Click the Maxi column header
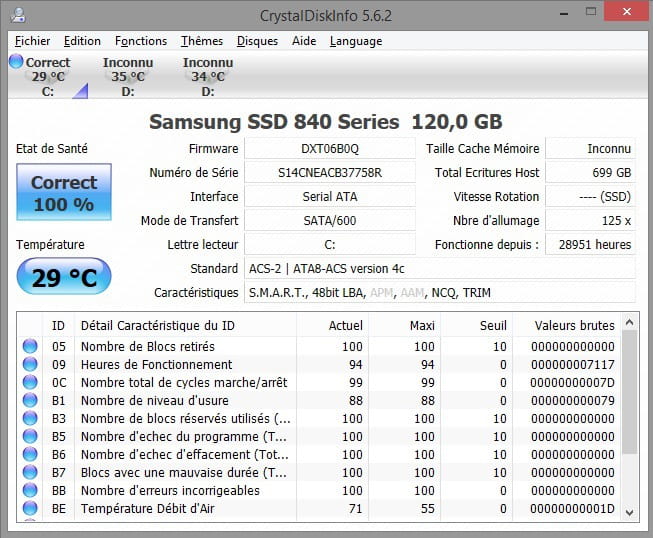653x538 pixels. pyautogui.click(x=405, y=325)
